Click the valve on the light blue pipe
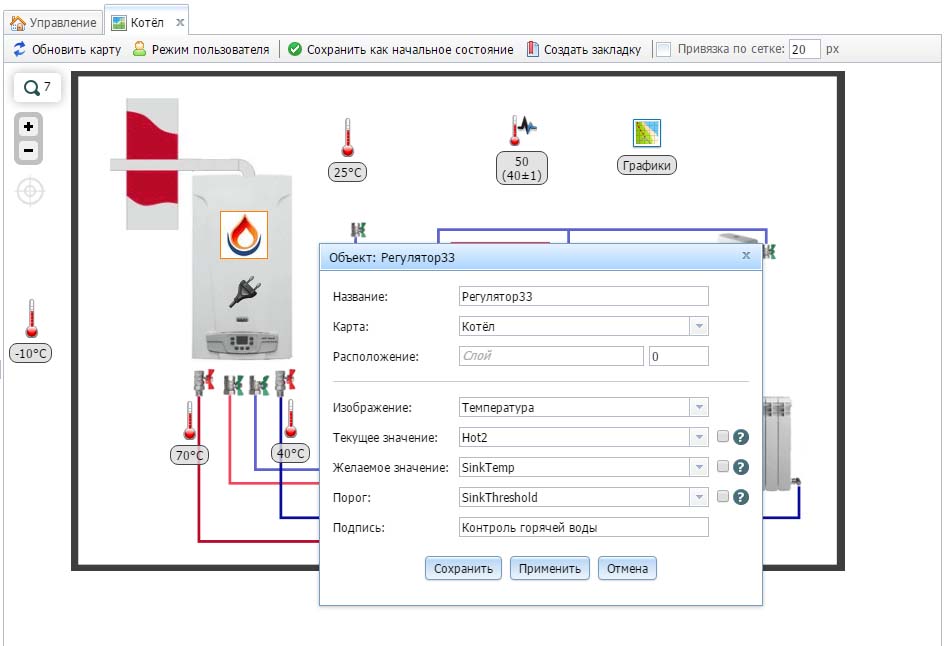Screen dimensions: 946x646 point(259,384)
